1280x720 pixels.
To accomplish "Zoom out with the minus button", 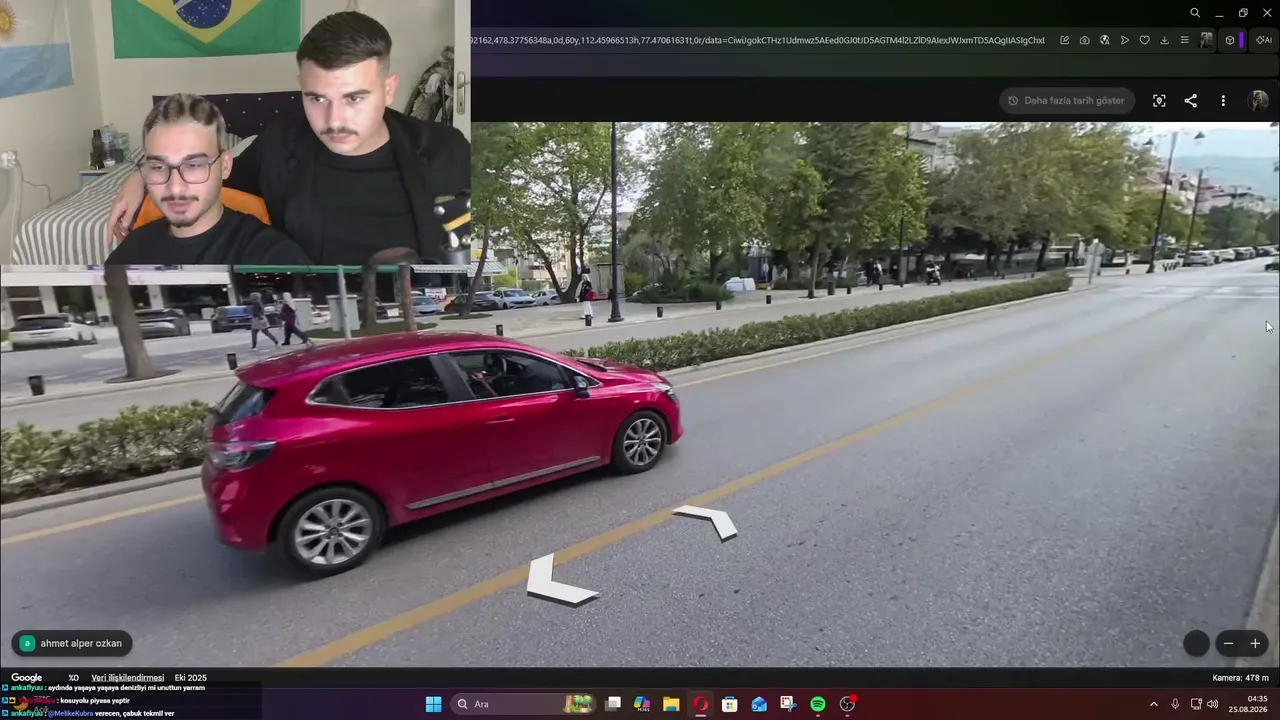I will point(1229,643).
